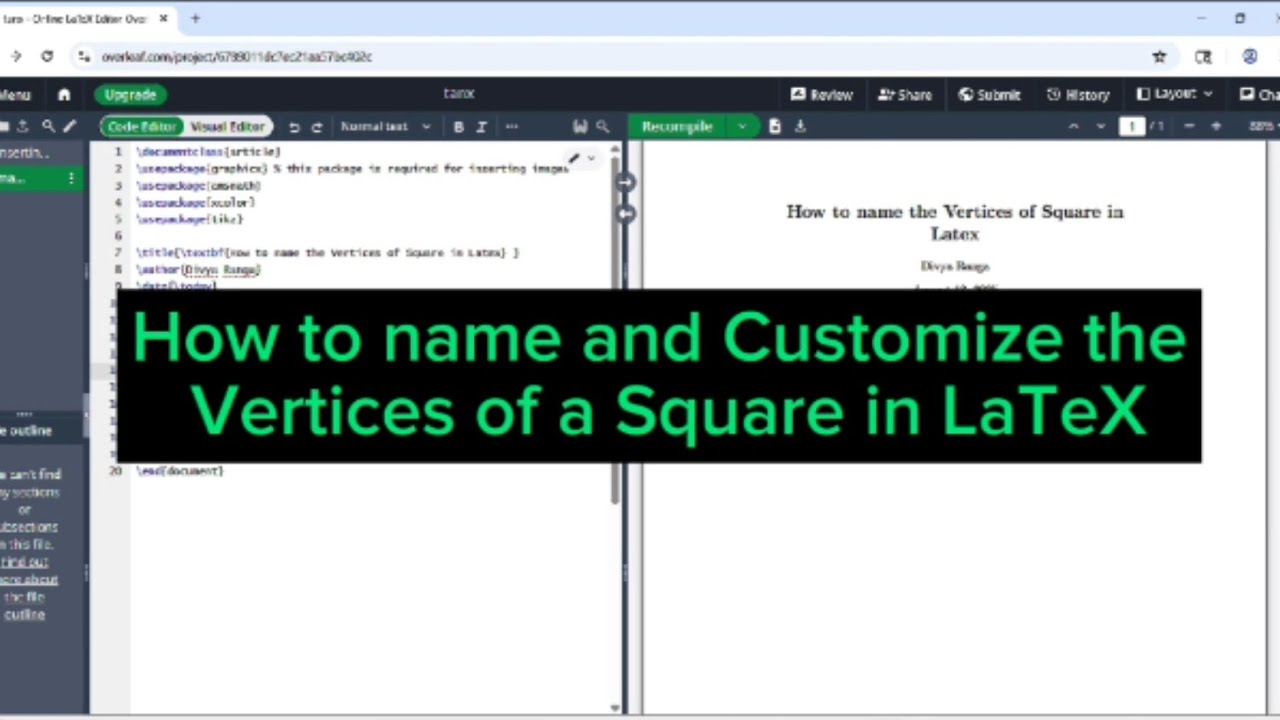The image size is (1280, 720).
Task: Expand the Recompile options arrow
Action: [742, 127]
